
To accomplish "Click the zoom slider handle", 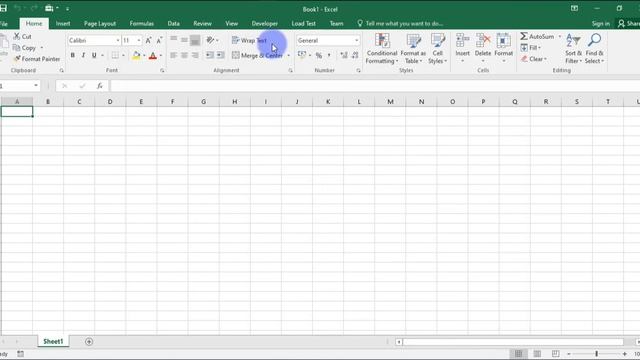I will point(596,354).
